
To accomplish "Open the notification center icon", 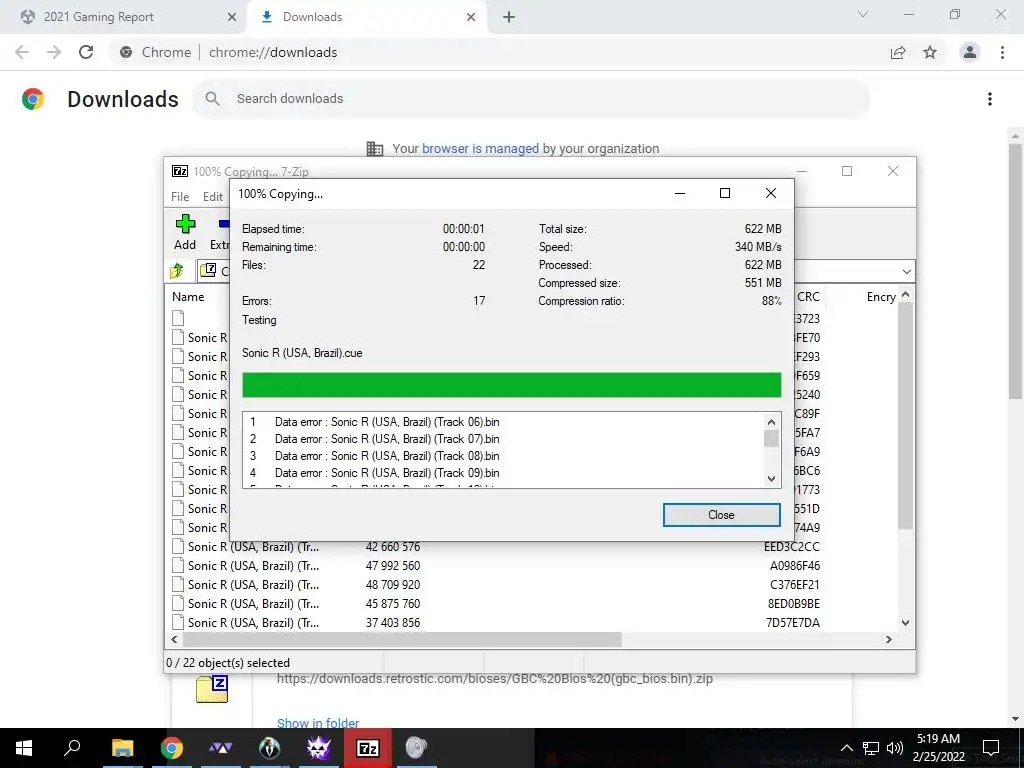I will 991,748.
